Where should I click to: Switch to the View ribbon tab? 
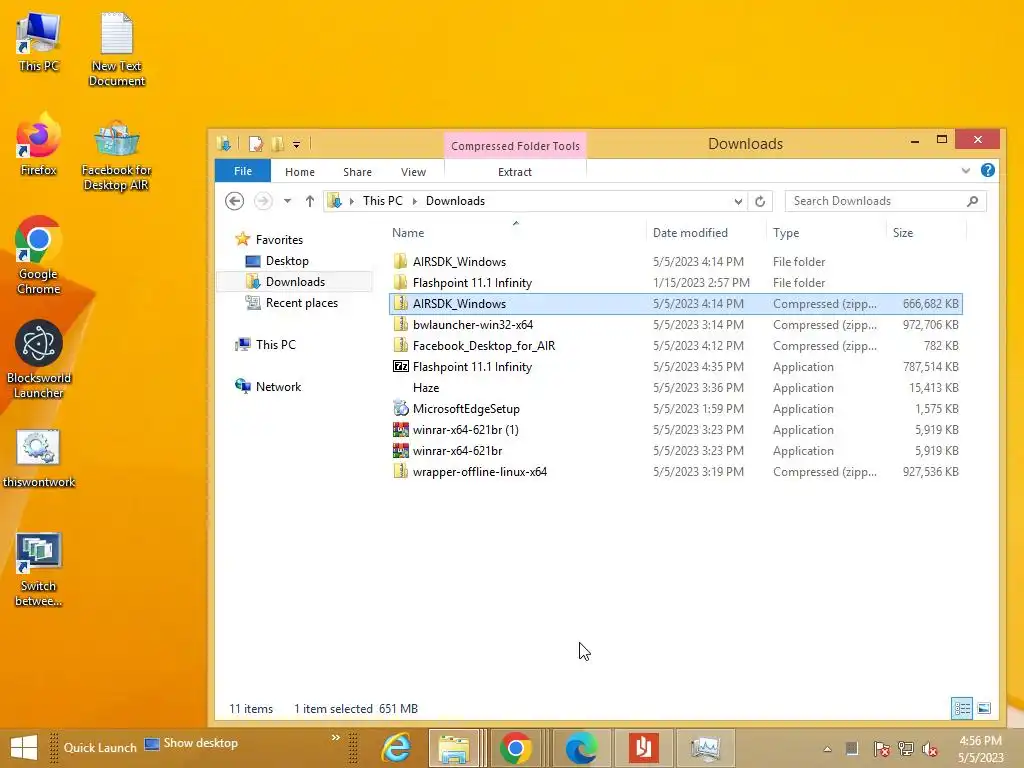click(413, 172)
